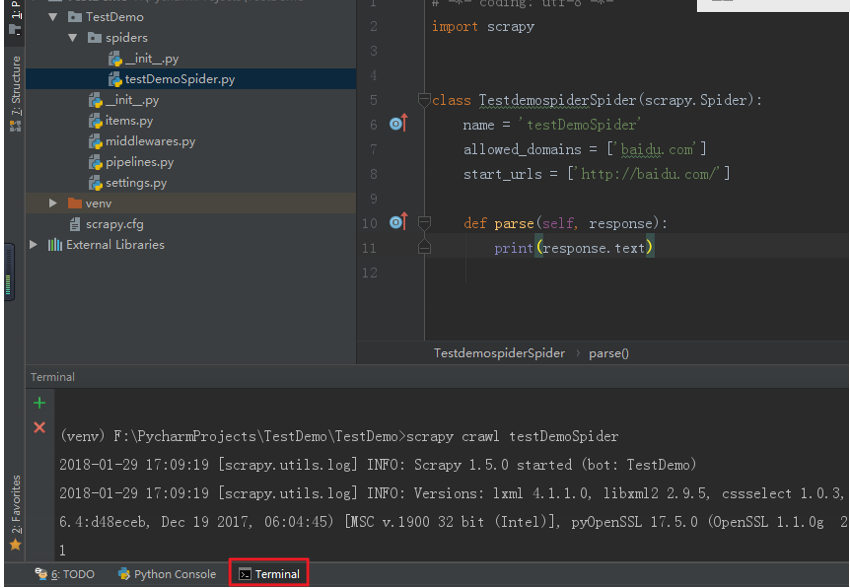Open the Terminal tool window tab
The height and width of the screenshot is (588, 850).
coord(268,574)
